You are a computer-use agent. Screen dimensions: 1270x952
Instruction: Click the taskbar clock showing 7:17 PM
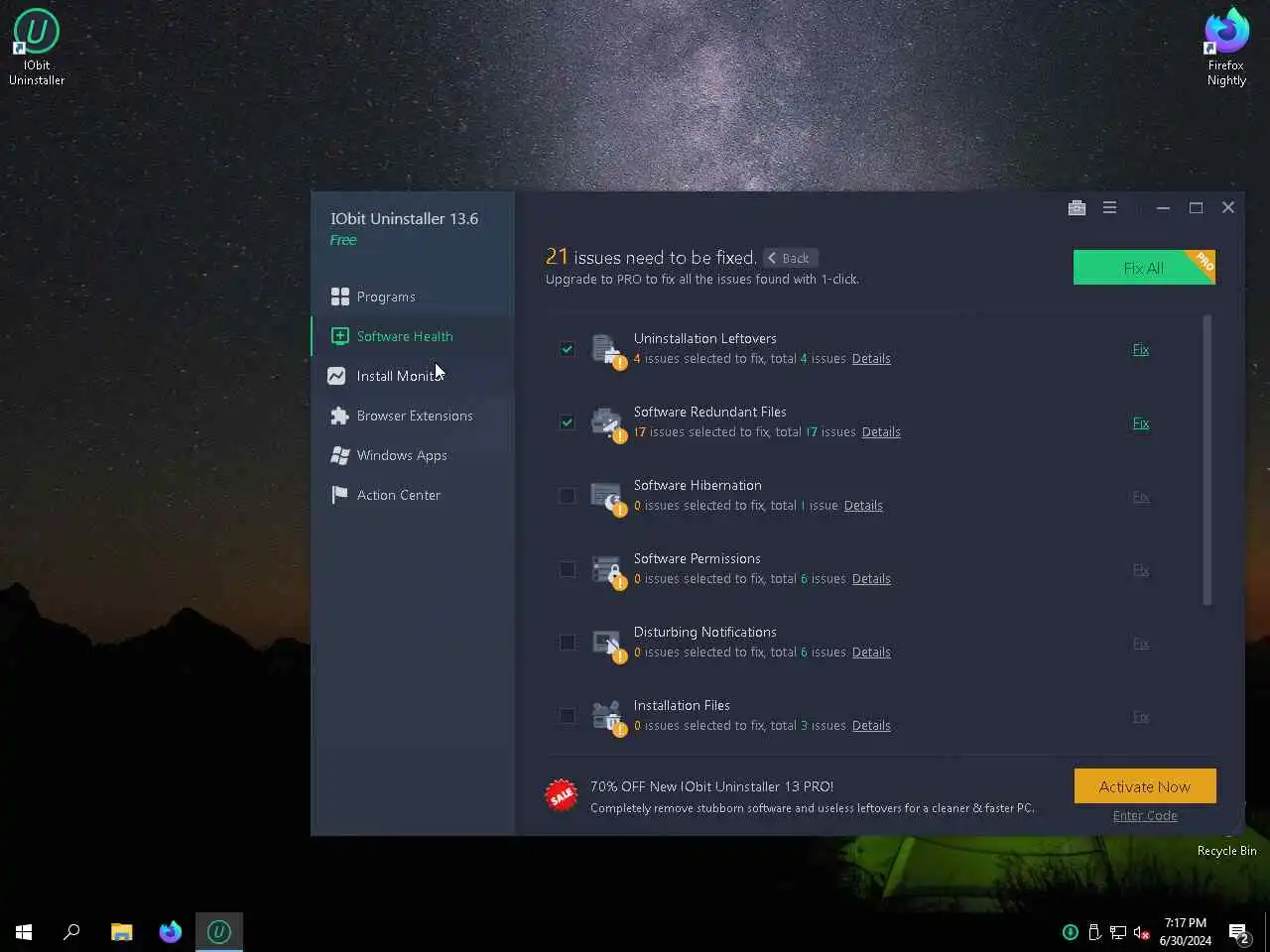point(1186,932)
